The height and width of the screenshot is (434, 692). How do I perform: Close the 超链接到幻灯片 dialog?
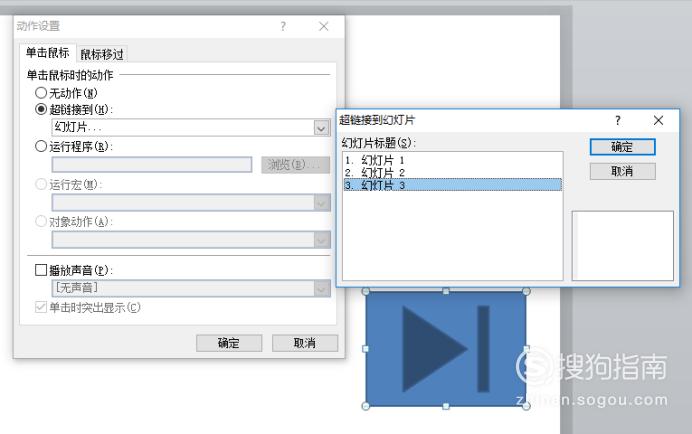[658, 120]
